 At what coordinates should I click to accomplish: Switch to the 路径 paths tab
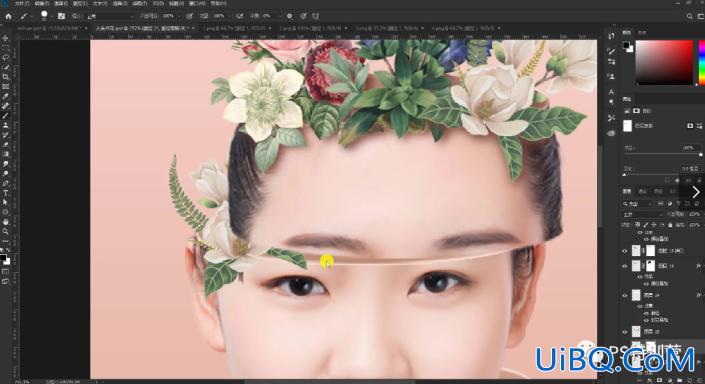click(x=658, y=192)
